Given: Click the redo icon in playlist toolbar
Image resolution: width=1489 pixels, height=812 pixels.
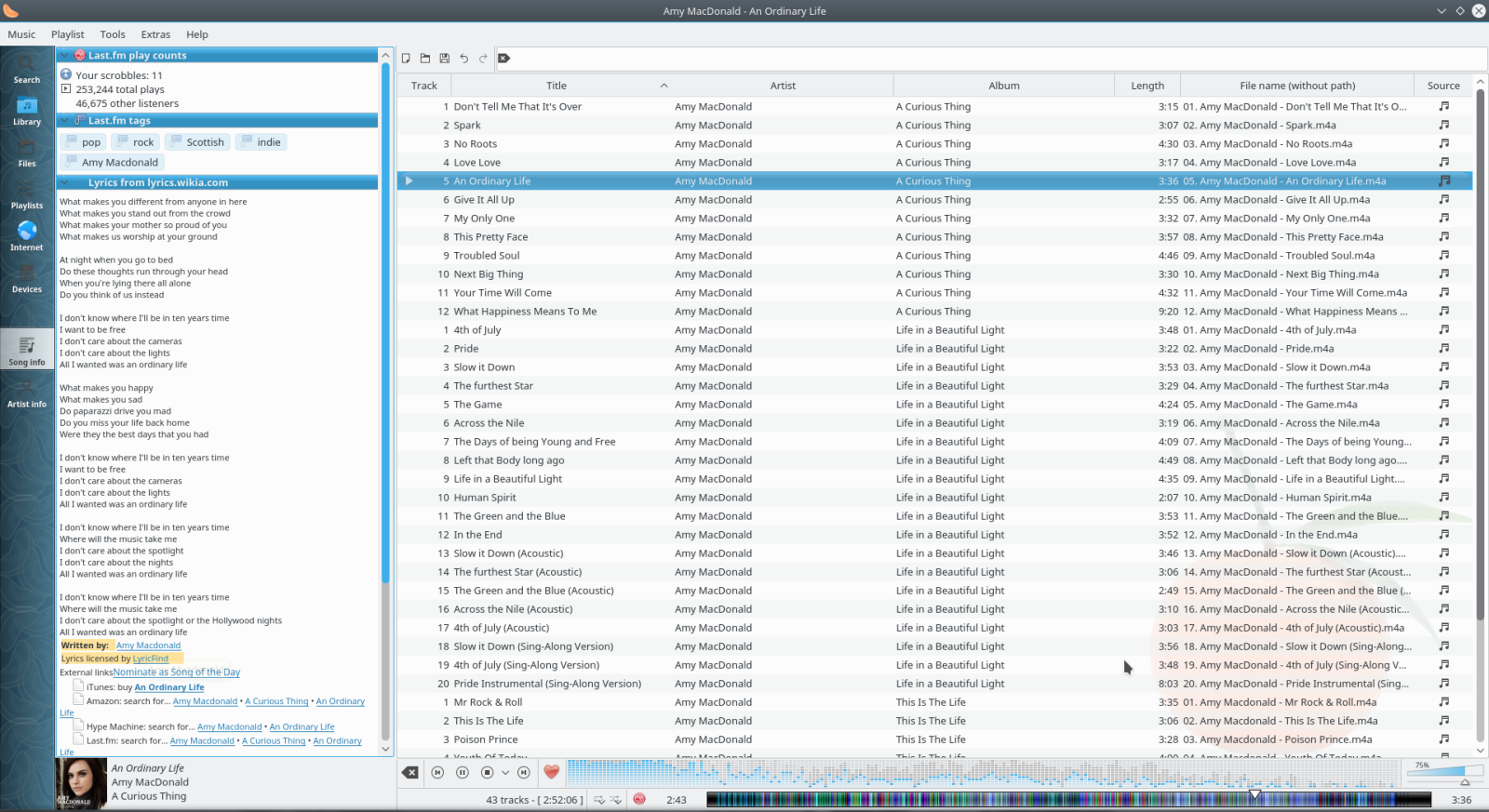Looking at the screenshot, I should pyautogui.click(x=483, y=58).
